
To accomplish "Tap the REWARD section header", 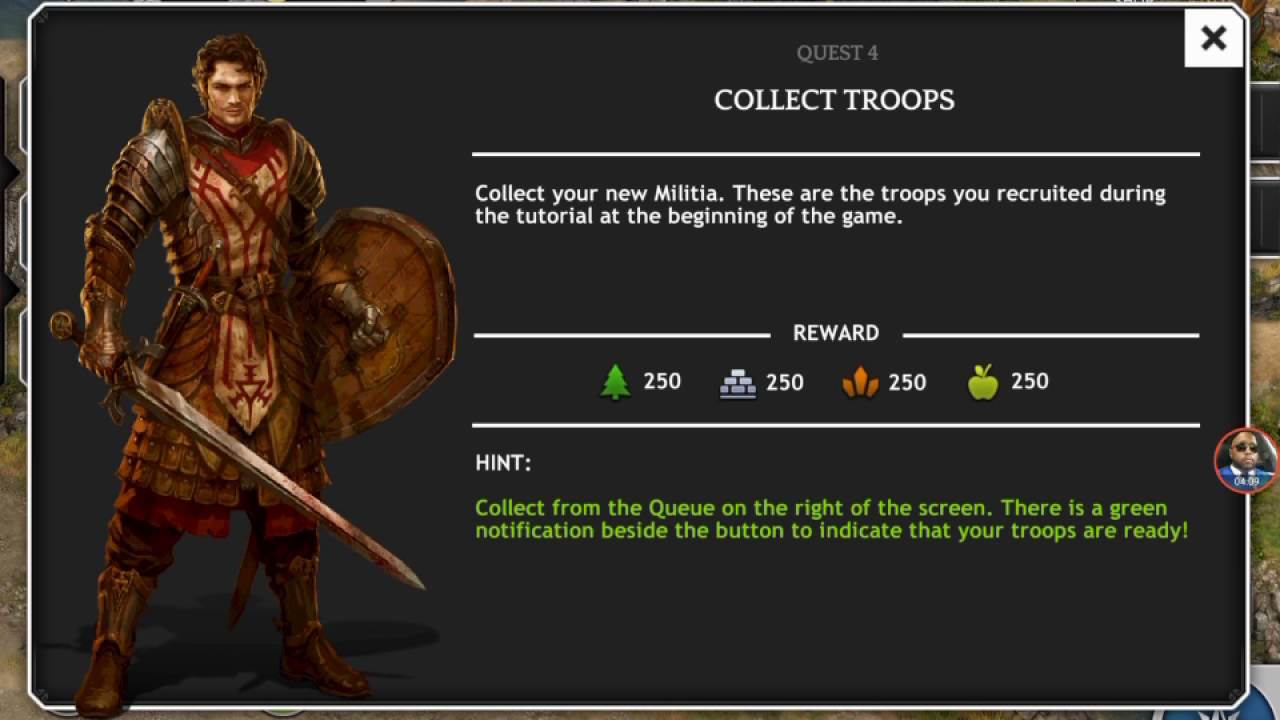I will (x=836, y=333).
